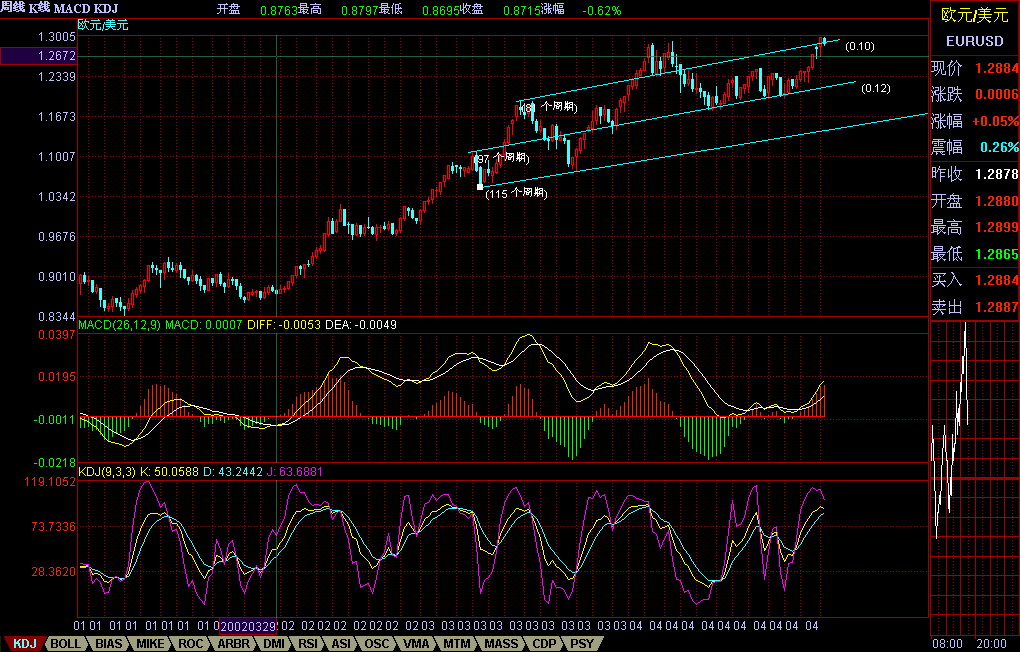Click the 20020329 crosshair date label
This screenshot has height=652, width=1020.
pyautogui.click(x=248, y=626)
